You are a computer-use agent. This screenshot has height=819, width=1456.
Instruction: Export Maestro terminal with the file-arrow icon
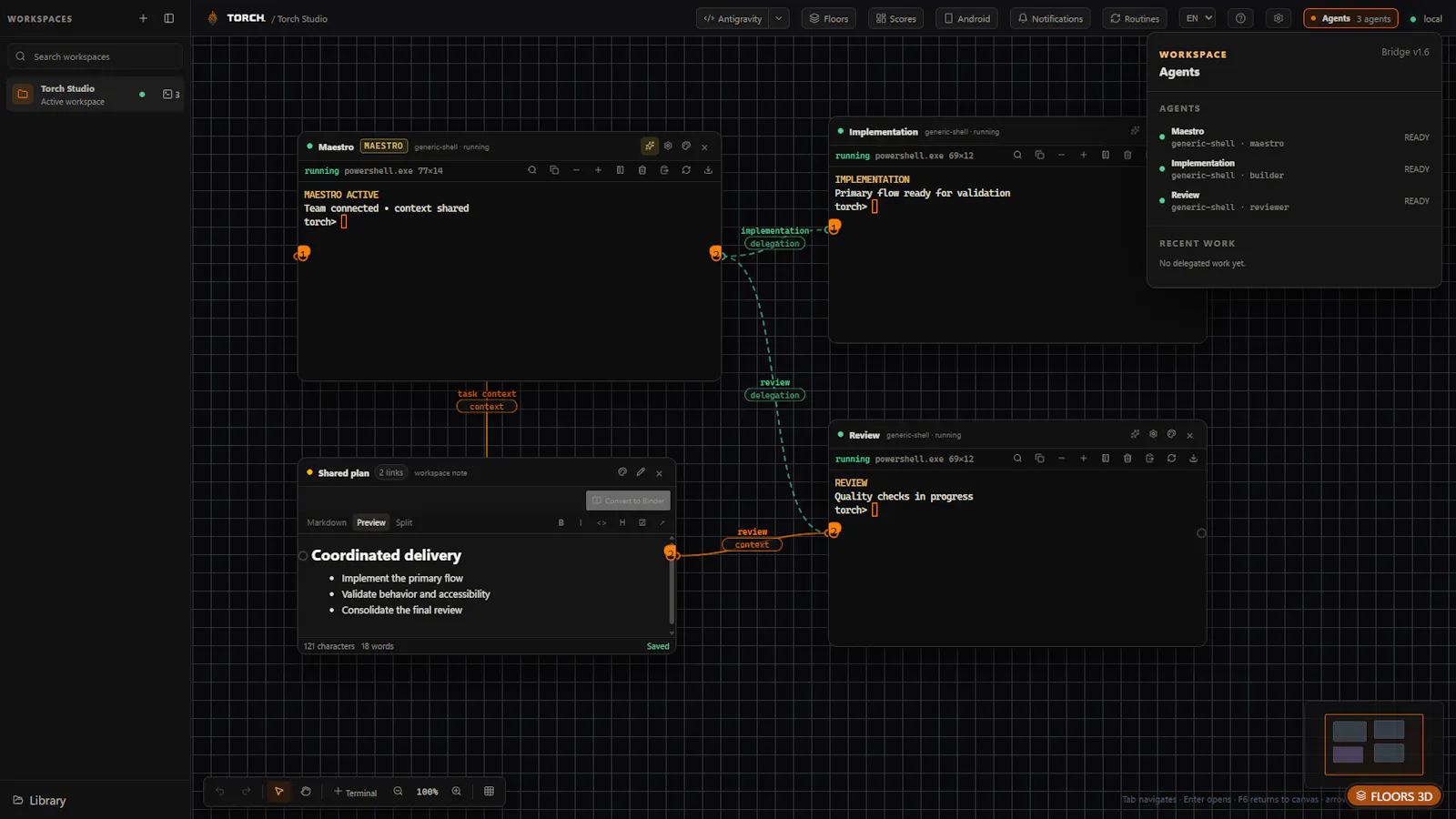point(664,170)
